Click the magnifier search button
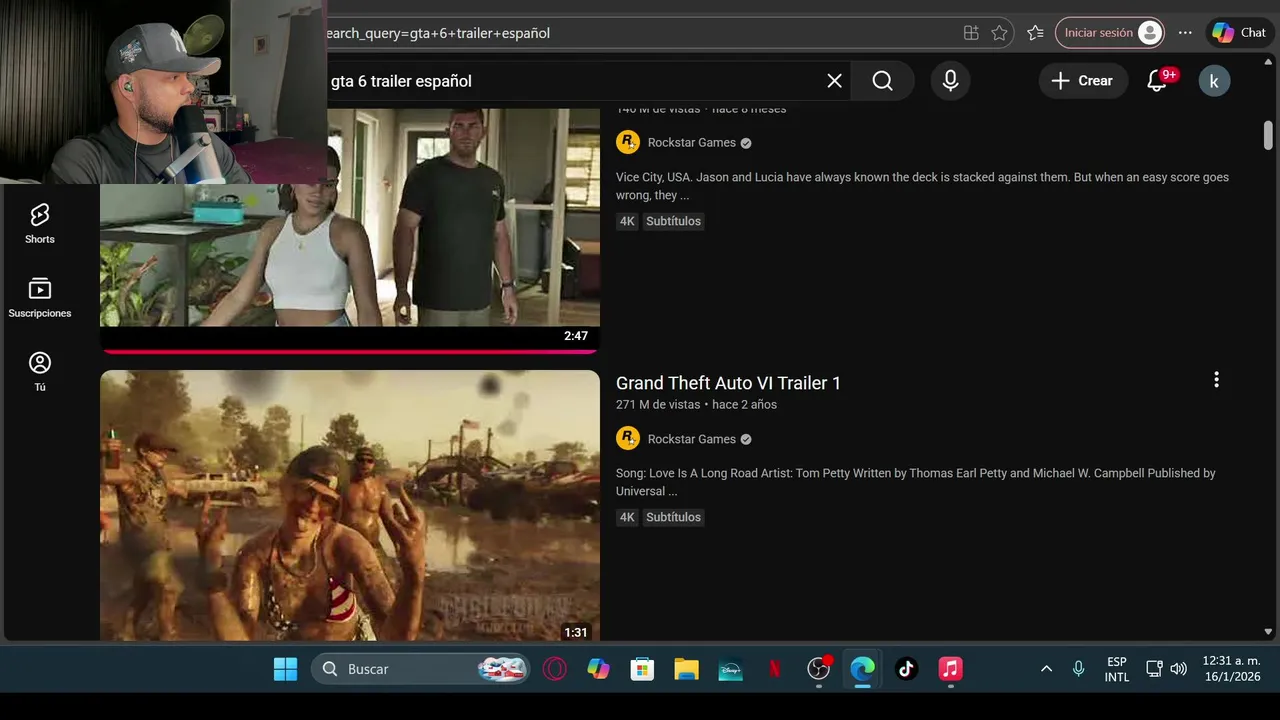The height and width of the screenshot is (720, 1280). click(882, 81)
